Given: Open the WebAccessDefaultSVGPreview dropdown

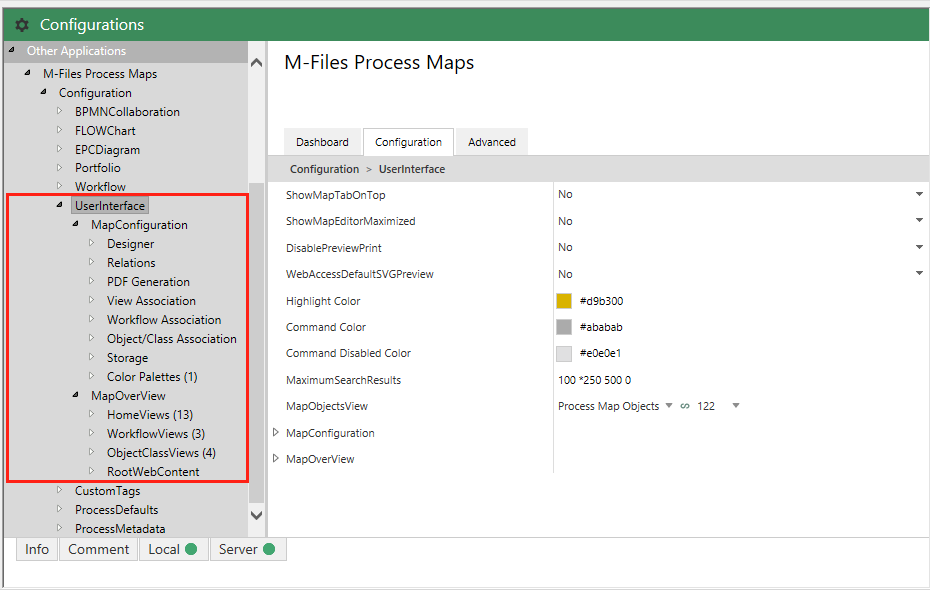Looking at the screenshot, I should (x=918, y=274).
